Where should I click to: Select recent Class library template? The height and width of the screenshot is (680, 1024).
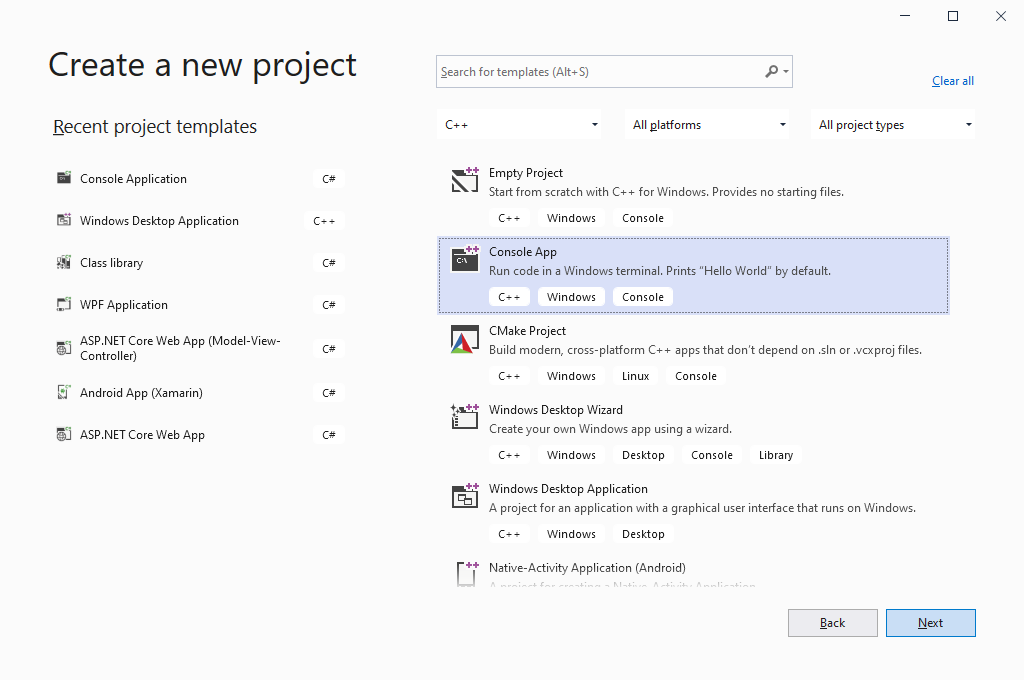111,263
